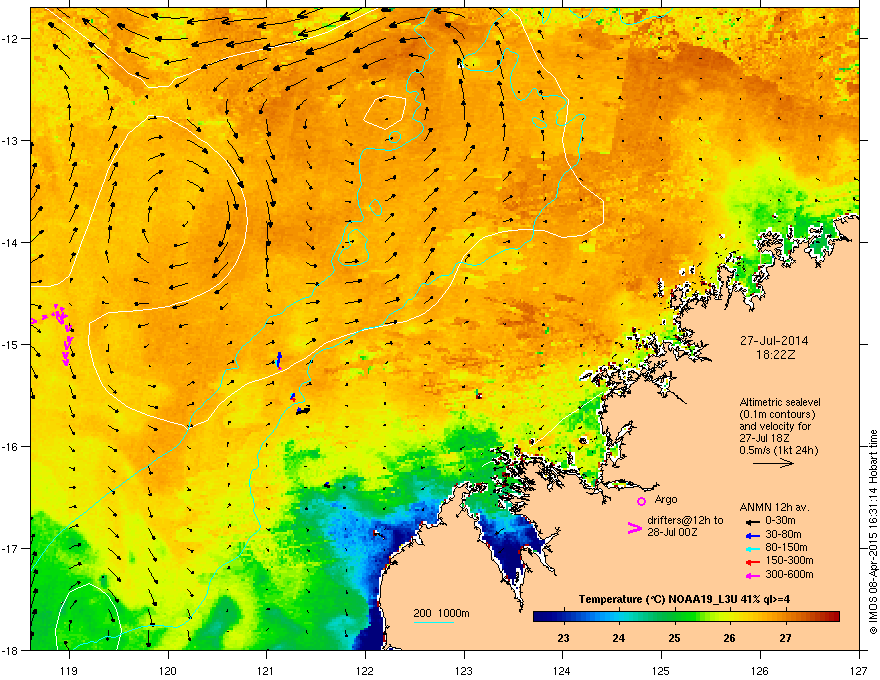Click longitude axis label '120'
The width and height of the screenshot is (880, 680).
point(167,670)
